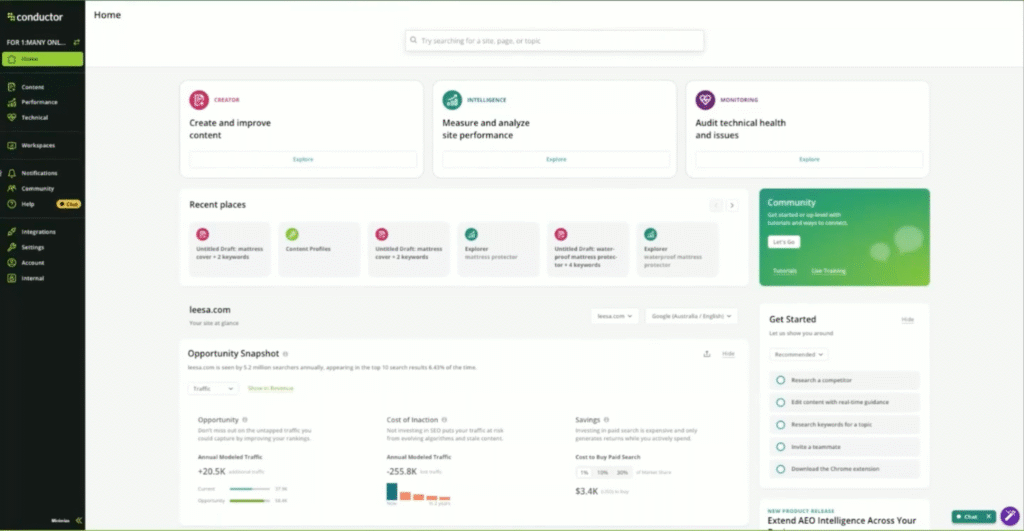Click the site, page, or topic search field

click(x=554, y=41)
